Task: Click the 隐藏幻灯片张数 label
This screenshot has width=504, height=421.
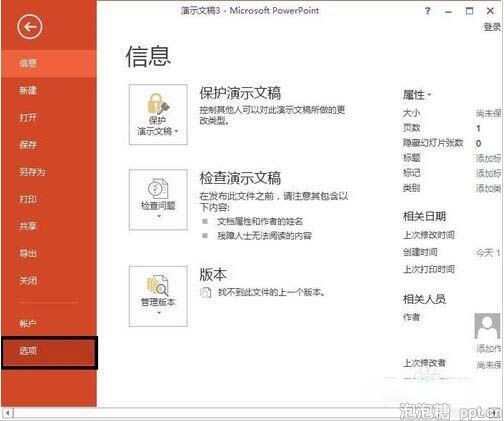Action: click(x=433, y=143)
